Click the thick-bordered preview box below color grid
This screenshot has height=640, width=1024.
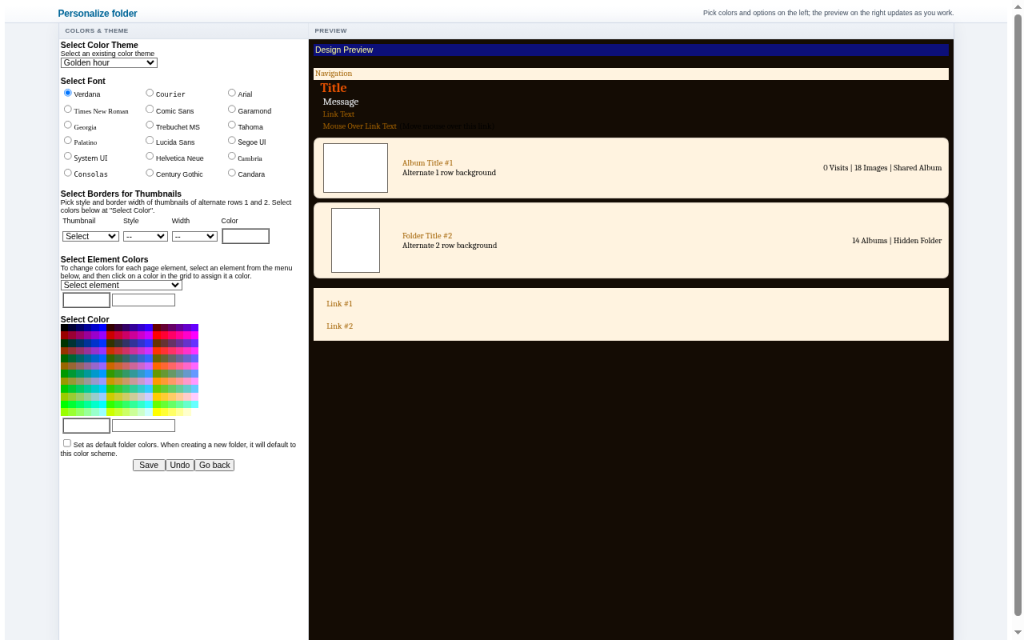pyautogui.click(x=86, y=426)
